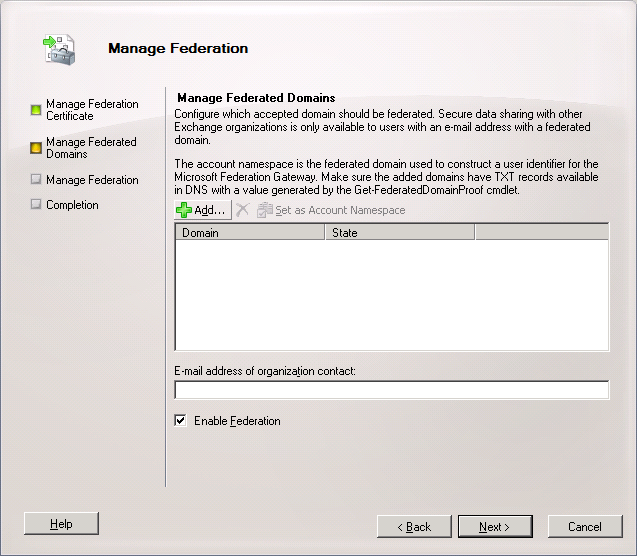637x556 pixels.
Task: Click the Set as Account Namespace icon
Action: click(265, 210)
